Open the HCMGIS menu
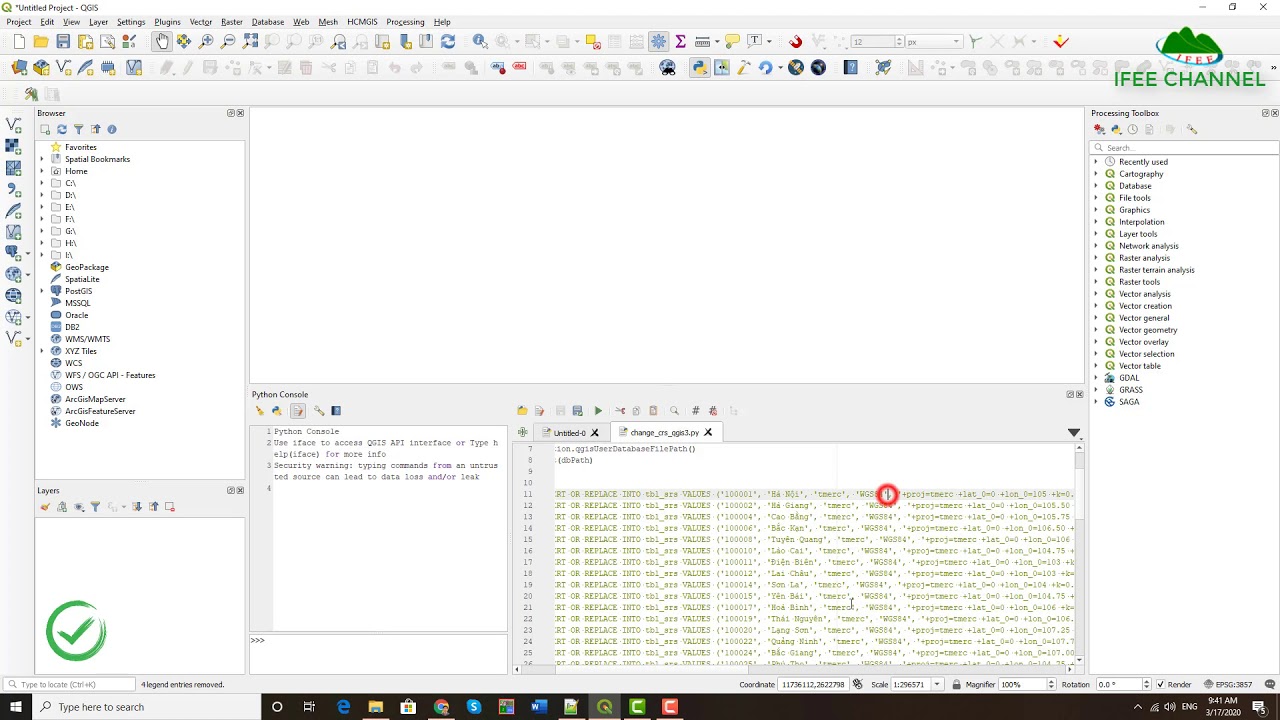1280x720 pixels. pos(362,21)
